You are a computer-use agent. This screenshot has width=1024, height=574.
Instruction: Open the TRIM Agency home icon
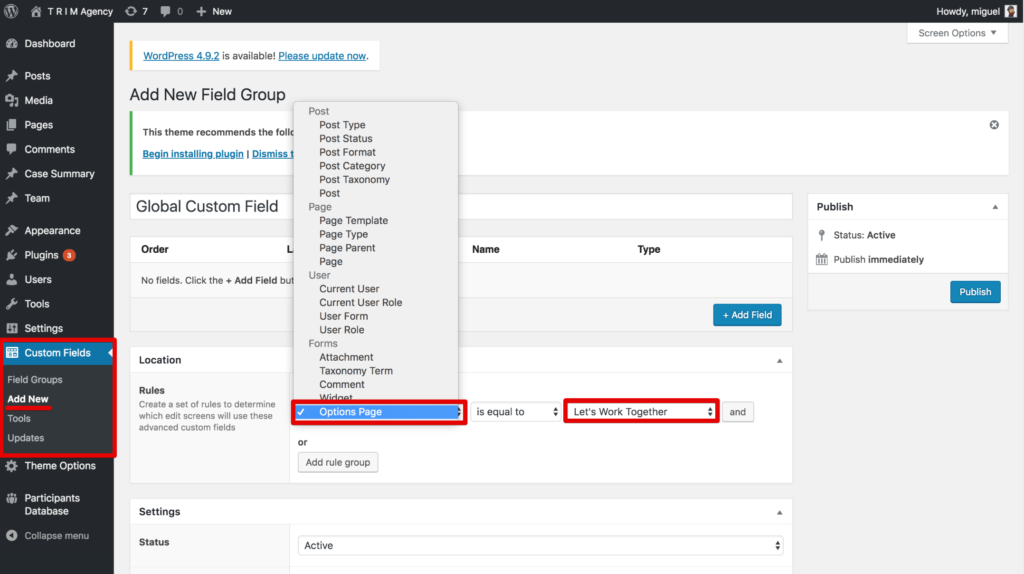[36, 11]
